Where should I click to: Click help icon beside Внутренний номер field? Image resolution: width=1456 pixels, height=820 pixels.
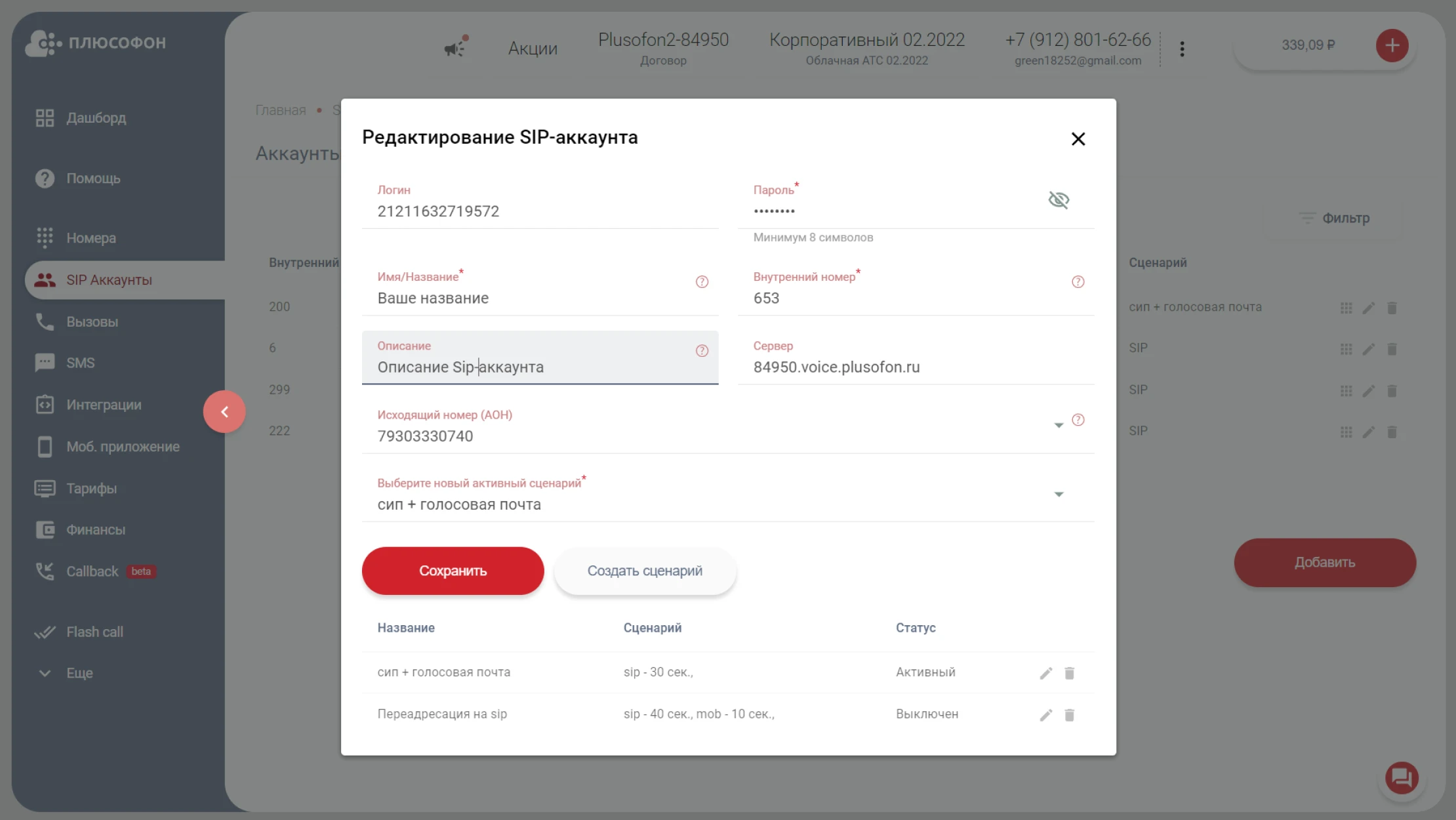pyautogui.click(x=1078, y=282)
